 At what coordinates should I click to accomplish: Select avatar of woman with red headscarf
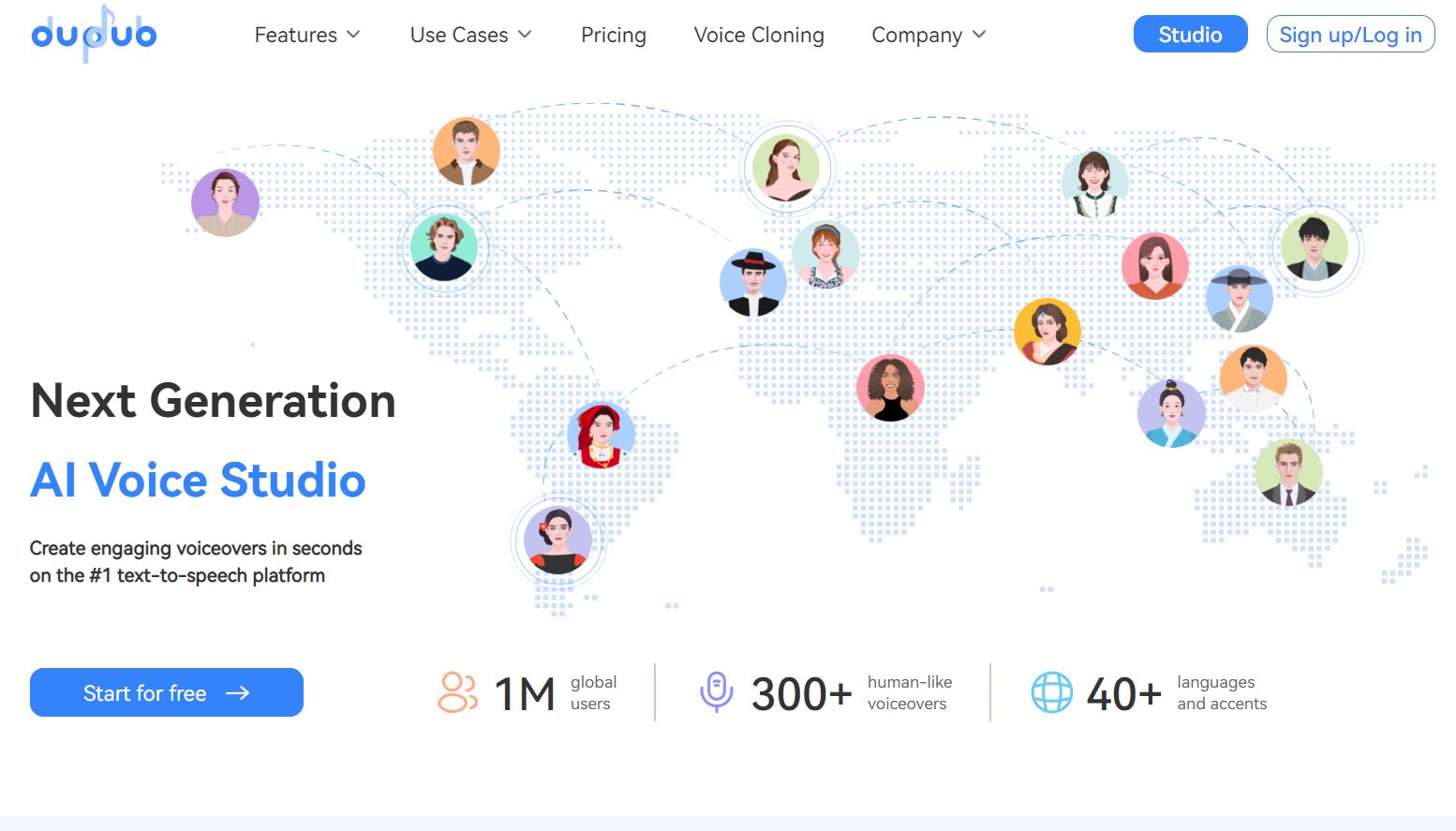coord(601,436)
